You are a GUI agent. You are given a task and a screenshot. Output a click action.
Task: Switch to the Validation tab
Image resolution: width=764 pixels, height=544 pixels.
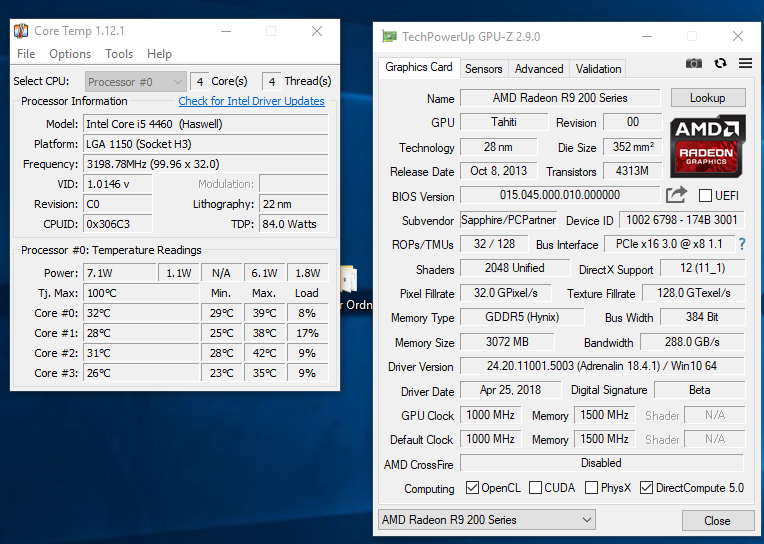(598, 69)
